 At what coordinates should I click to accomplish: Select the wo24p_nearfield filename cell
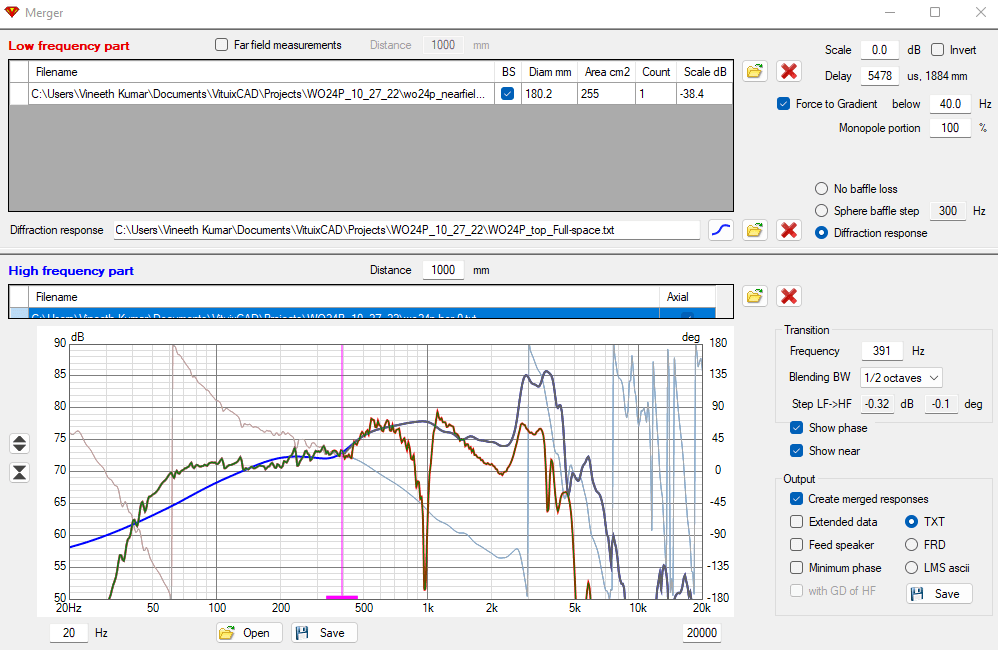tap(261, 94)
